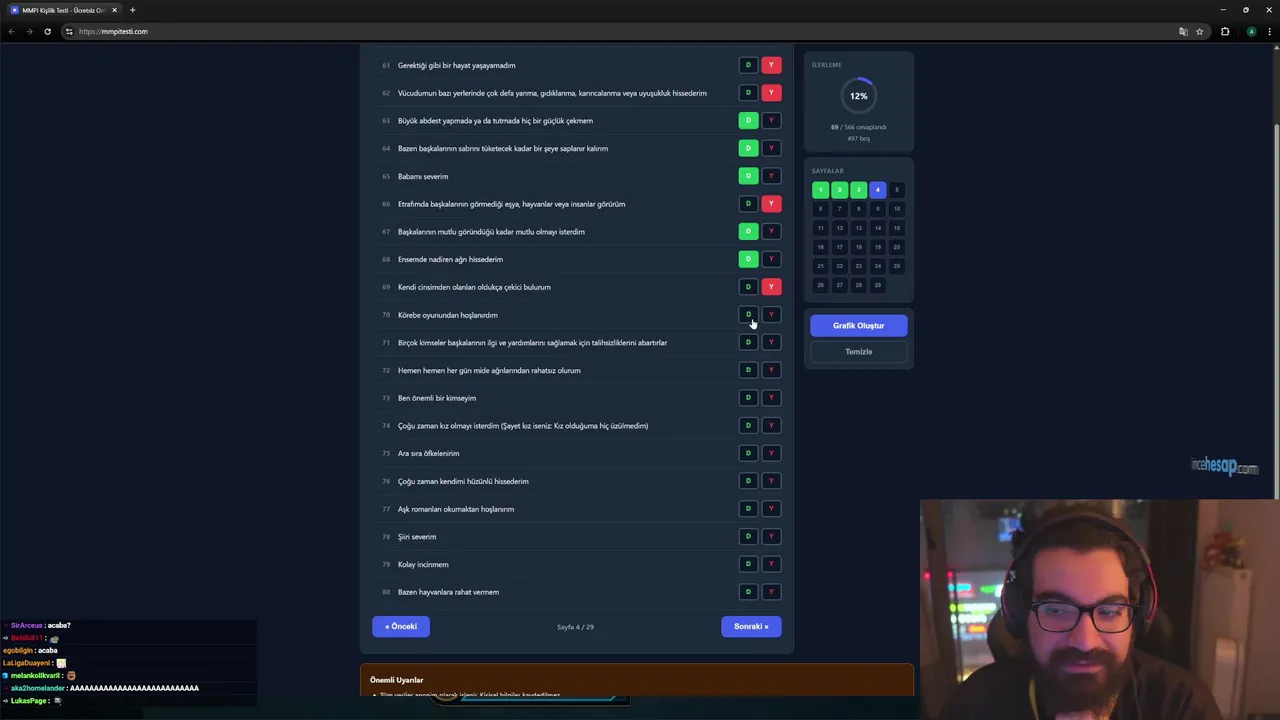Answer D for question 66 Etrafımda başkalarının görmediği
The width and height of the screenshot is (1280, 720).
click(748, 204)
